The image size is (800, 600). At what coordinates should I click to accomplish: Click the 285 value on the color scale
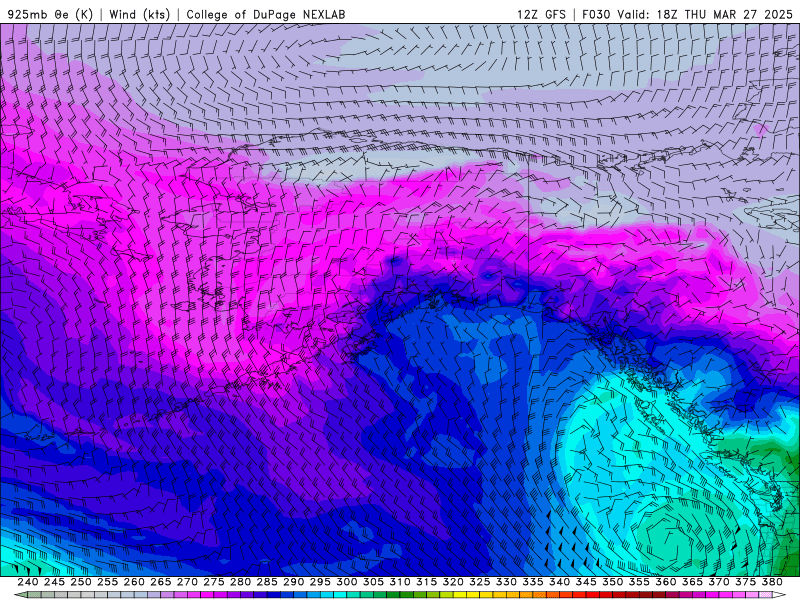click(267, 582)
